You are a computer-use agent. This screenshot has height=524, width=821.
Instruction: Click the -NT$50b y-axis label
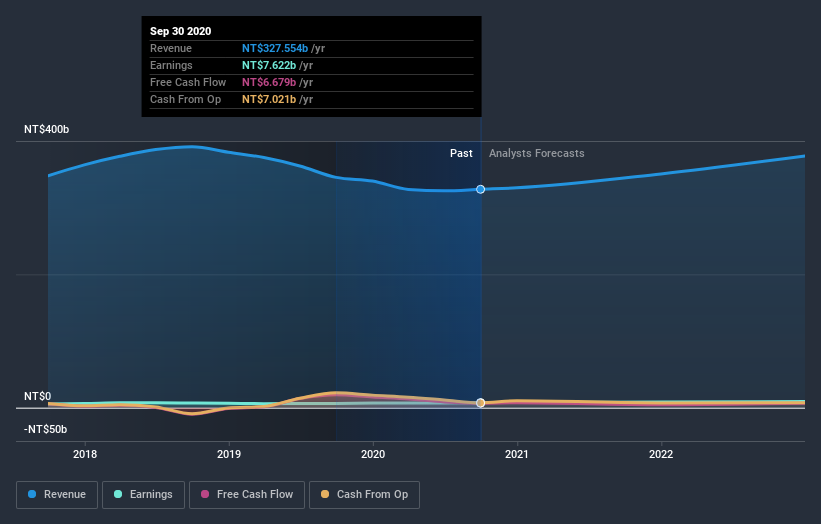pos(46,429)
